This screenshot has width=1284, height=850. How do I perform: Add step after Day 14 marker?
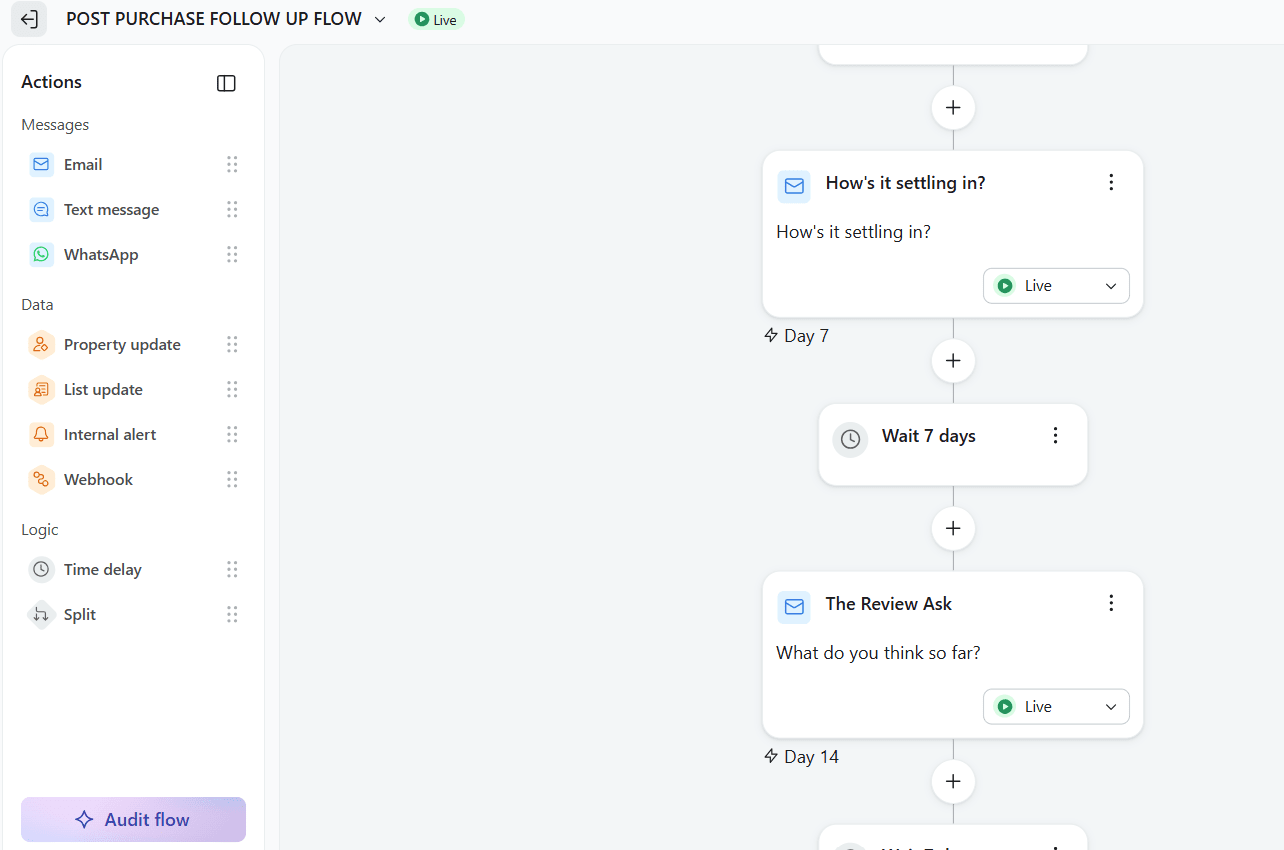[953, 781]
